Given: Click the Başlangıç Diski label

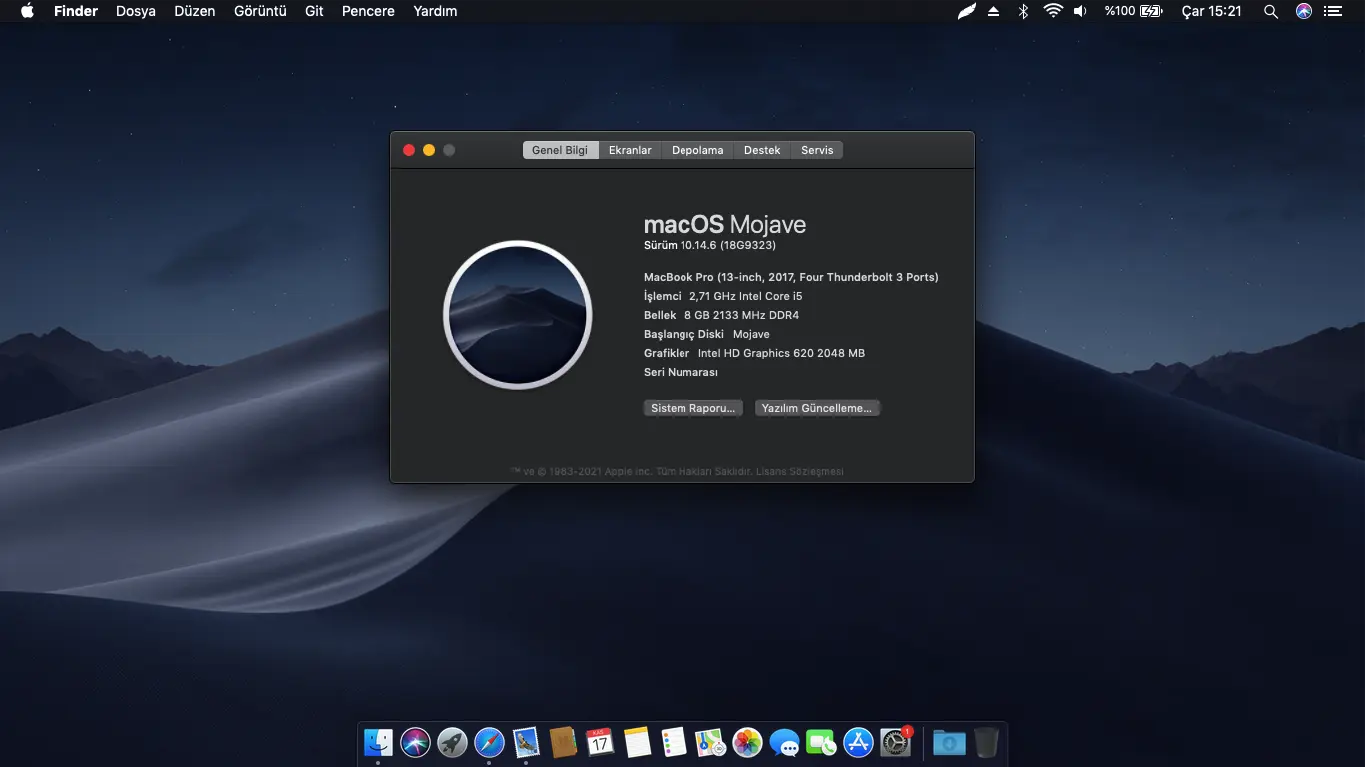Looking at the screenshot, I should [684, 334].
